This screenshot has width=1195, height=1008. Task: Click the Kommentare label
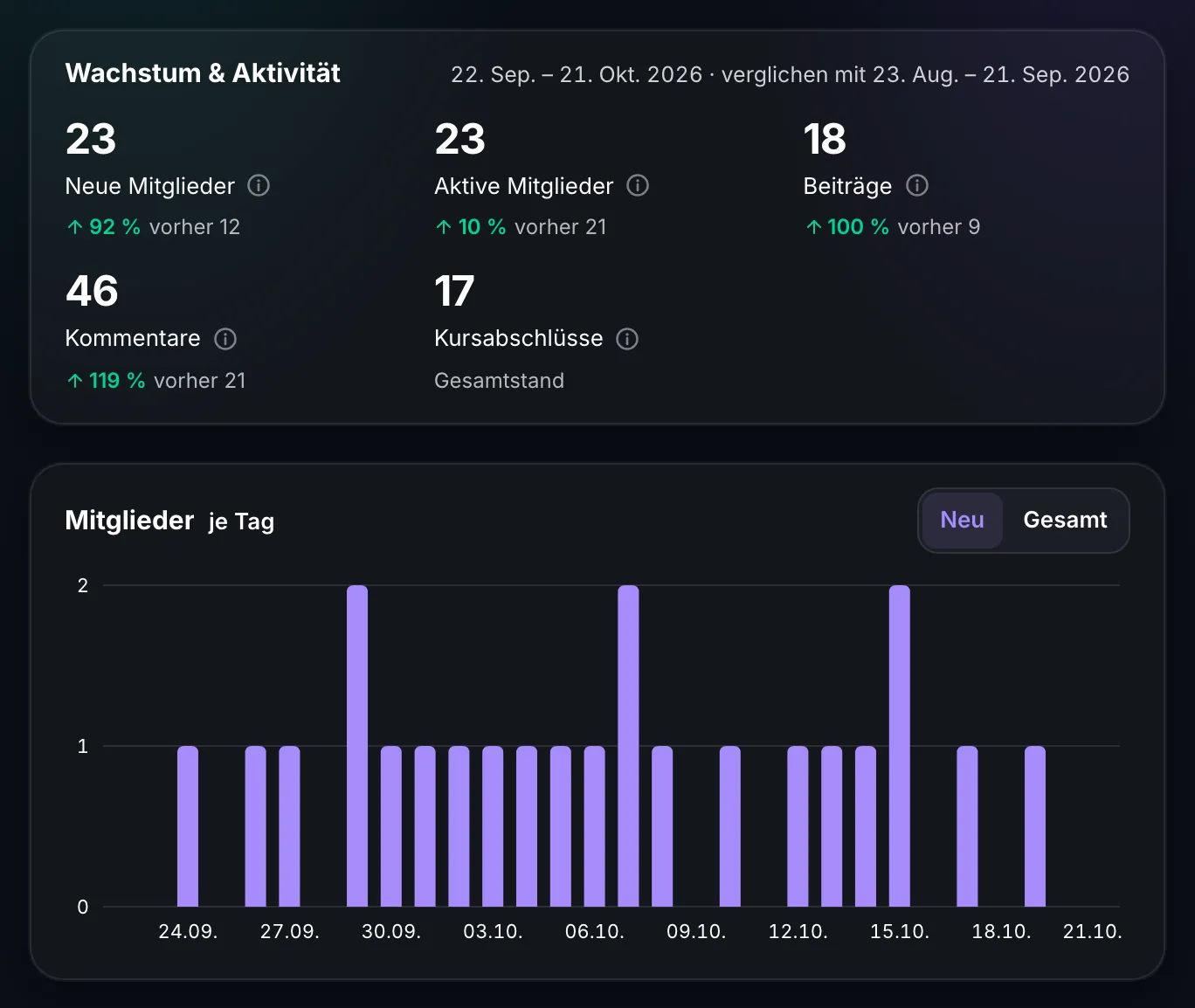click(x=133, y=339)
